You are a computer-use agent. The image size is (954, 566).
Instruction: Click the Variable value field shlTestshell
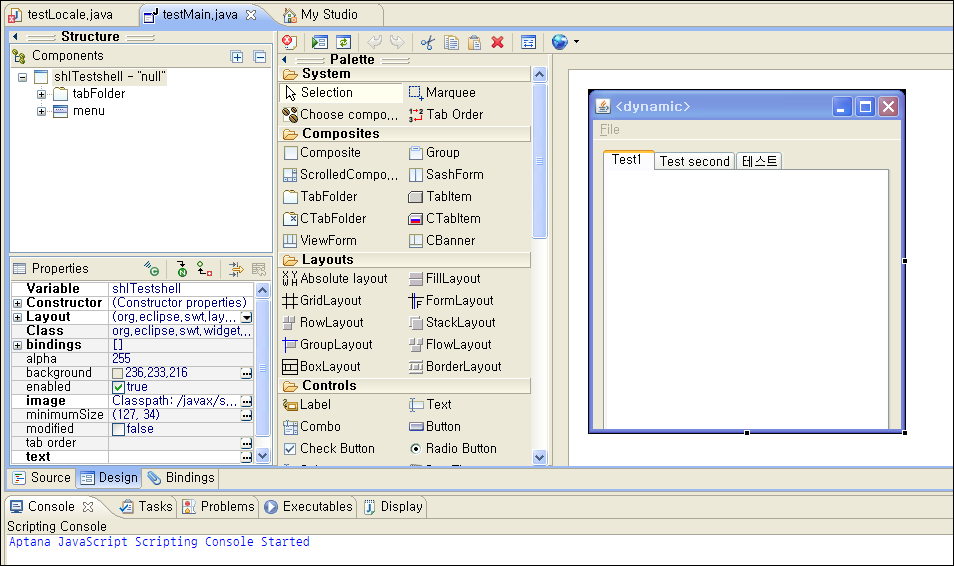coord(181,288)
